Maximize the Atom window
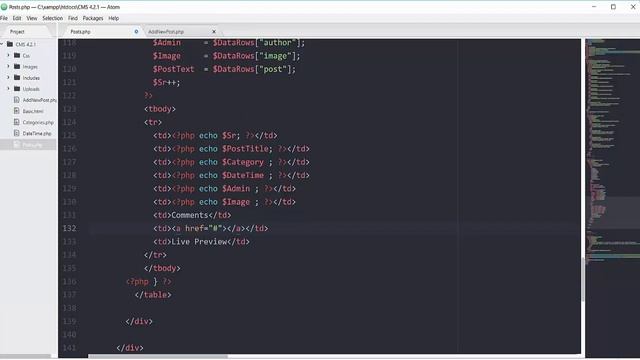640x360 pixels. [x=613, y=7]
